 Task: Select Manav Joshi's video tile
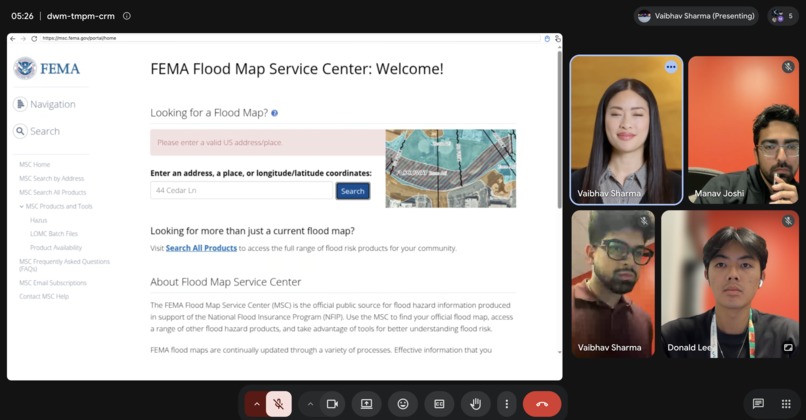click(x=743, y=130)
